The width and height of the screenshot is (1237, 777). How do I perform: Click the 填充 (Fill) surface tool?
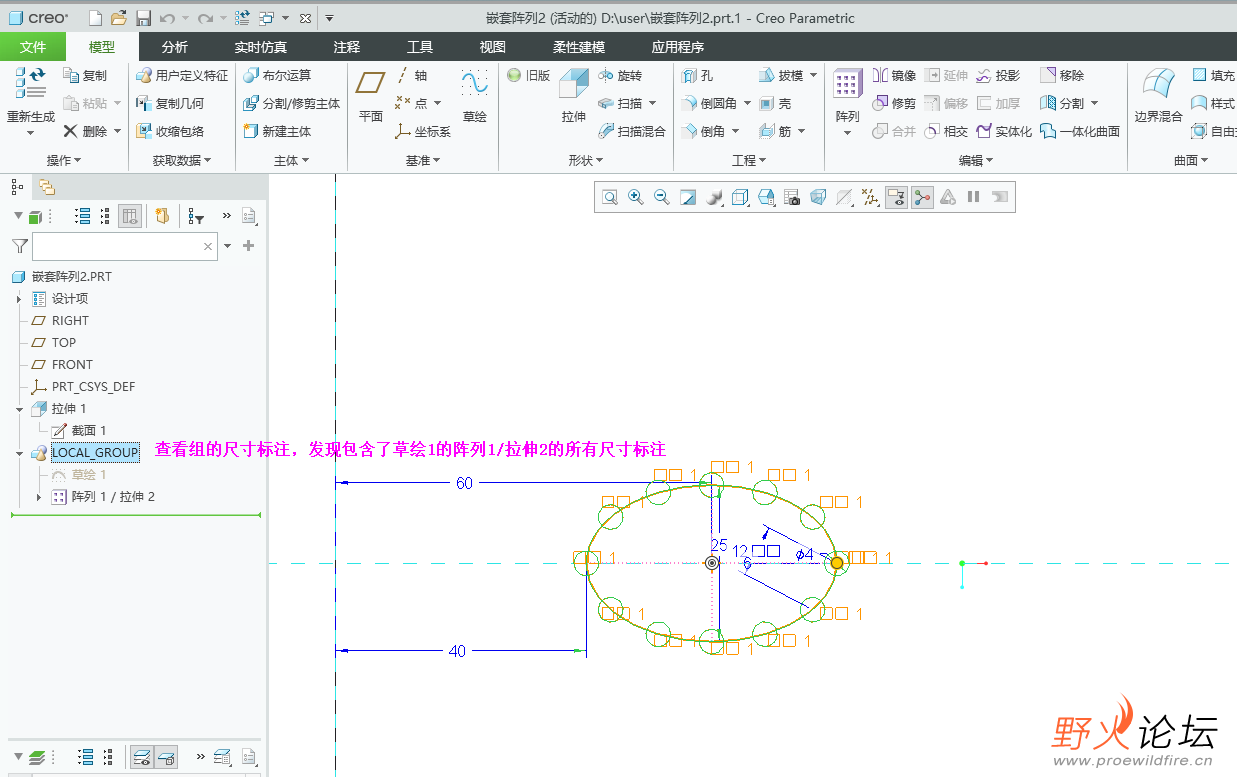tap(1214, 75)
